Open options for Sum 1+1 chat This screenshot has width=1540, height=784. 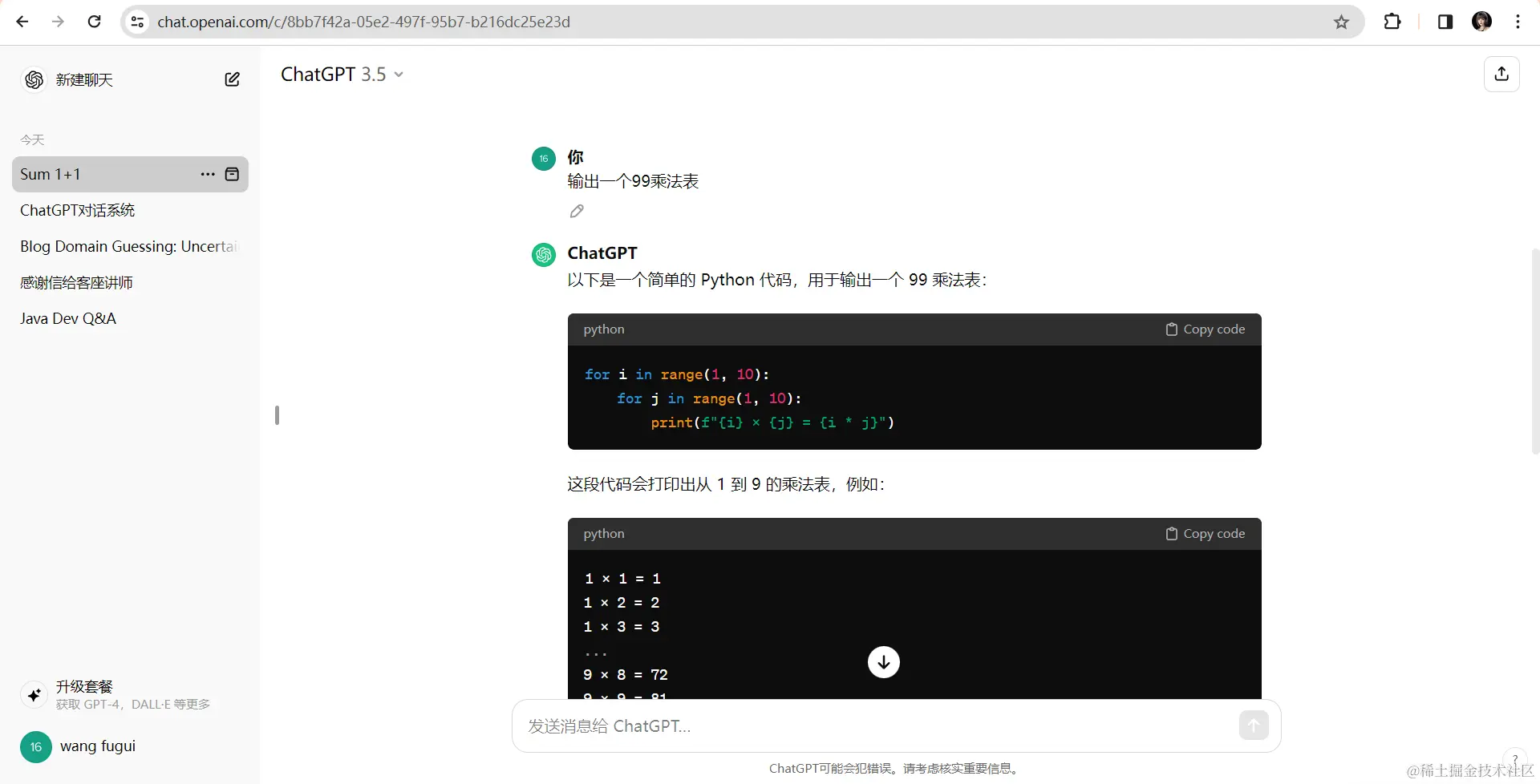pyautogui.click(x=208, y=174)
